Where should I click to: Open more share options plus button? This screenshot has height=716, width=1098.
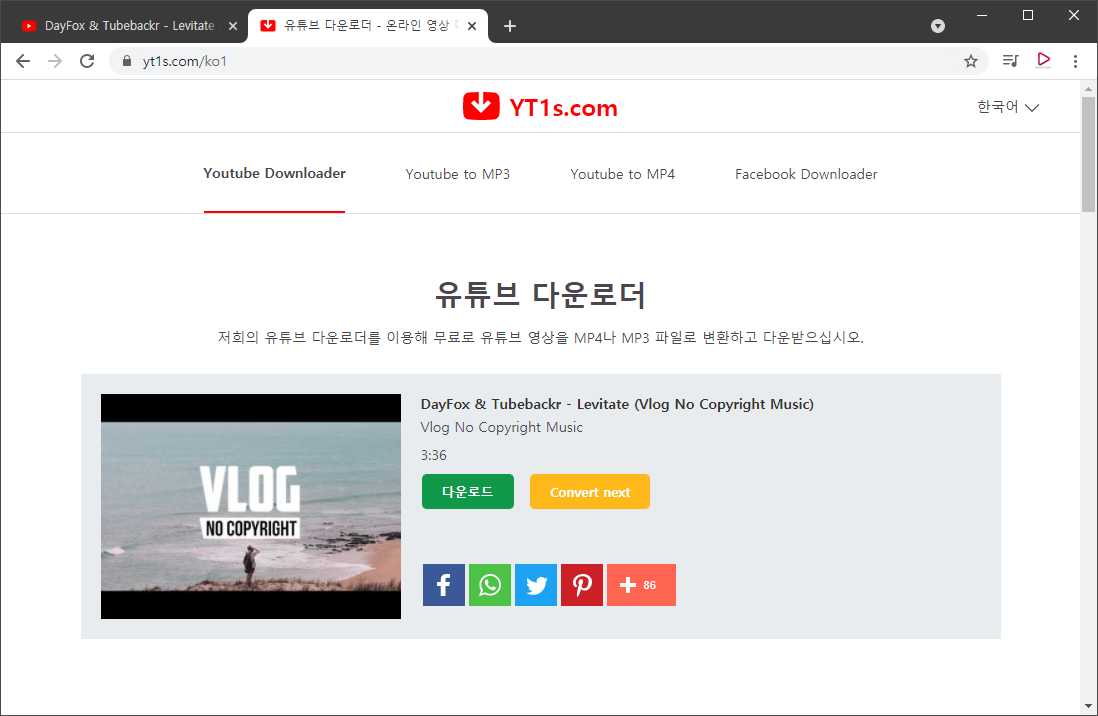point(641,585)
